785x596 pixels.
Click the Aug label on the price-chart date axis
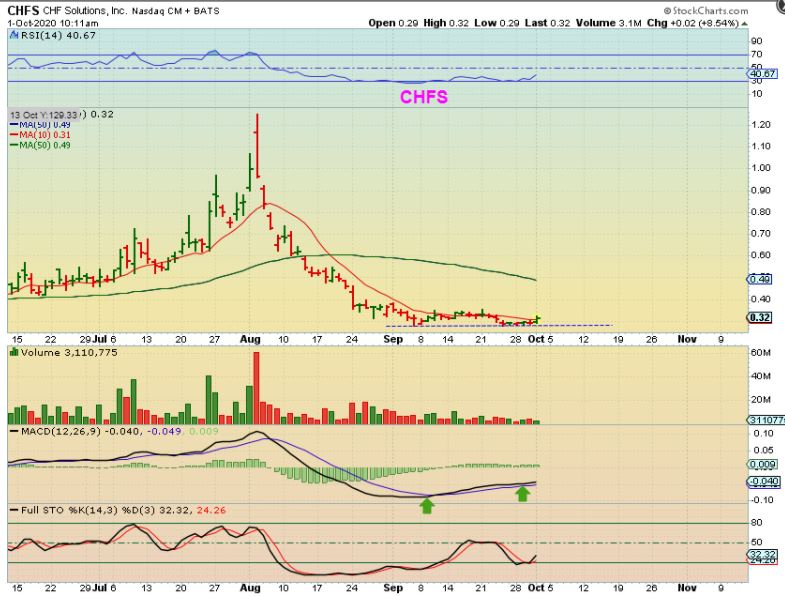point(250,340)
